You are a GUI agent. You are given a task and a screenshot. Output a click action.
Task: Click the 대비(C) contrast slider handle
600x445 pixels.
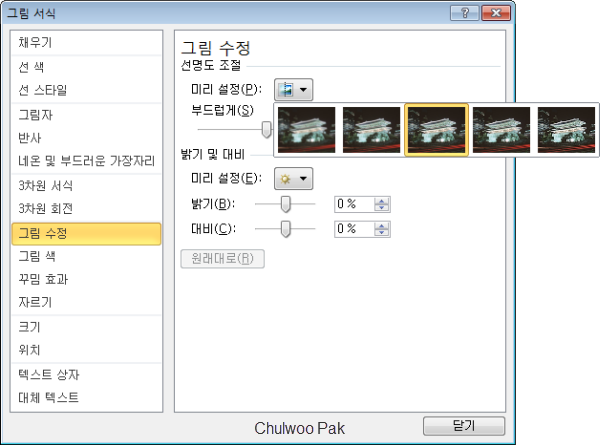tap(285, 229)
